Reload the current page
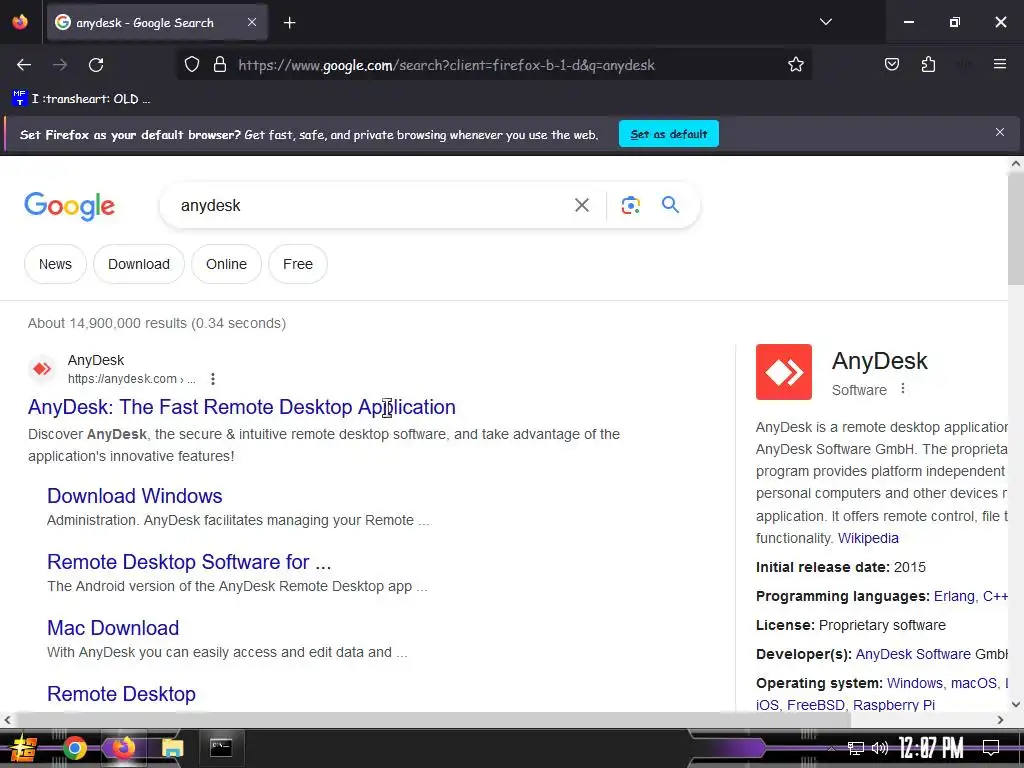This screenshot has height=768, width=1024. (x=96, y=65)
